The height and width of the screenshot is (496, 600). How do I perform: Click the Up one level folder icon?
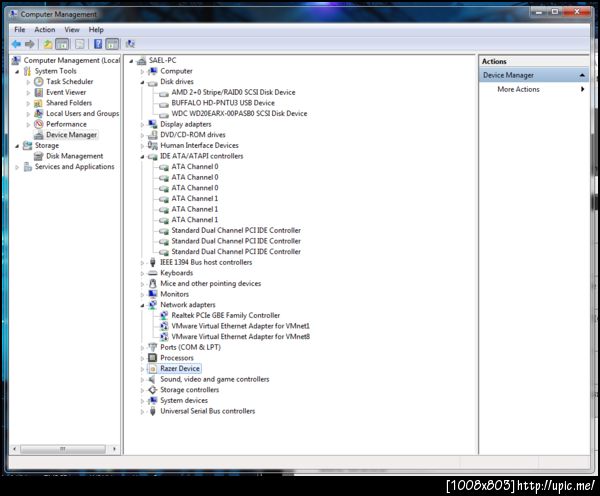pyautogui.click(x=47, y=44)
